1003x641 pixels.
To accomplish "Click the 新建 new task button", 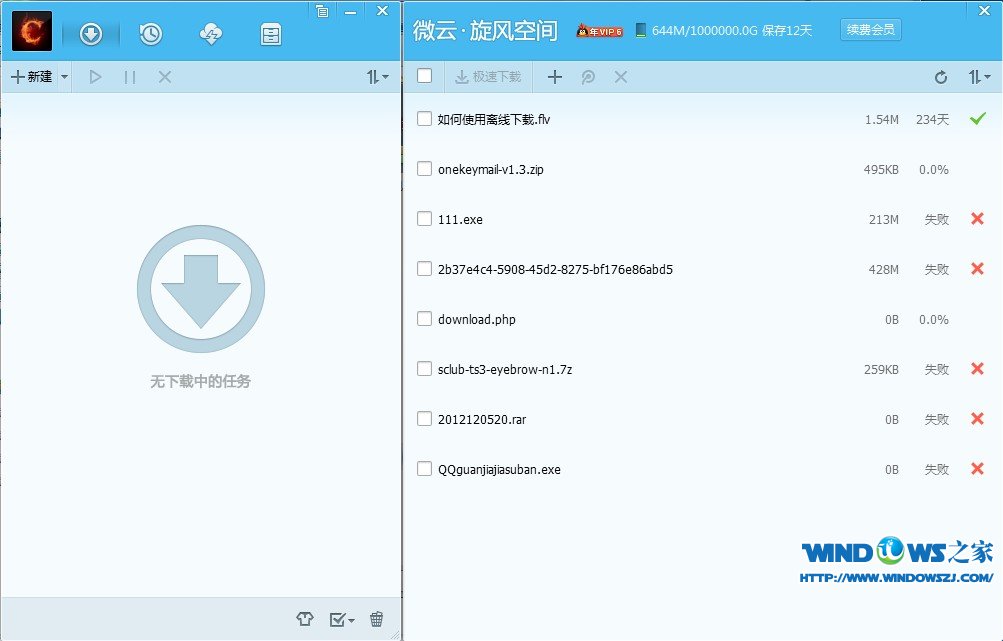I will click(x=32, y=77).
